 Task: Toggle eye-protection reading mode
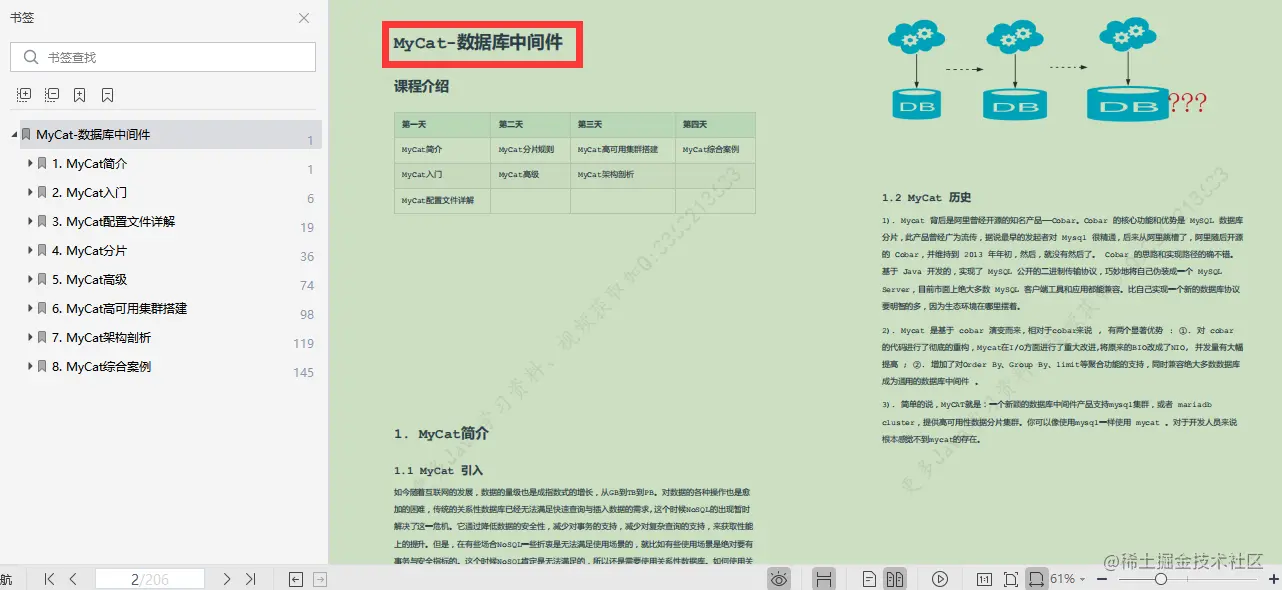pyautogui.click(x=778, y=578)
